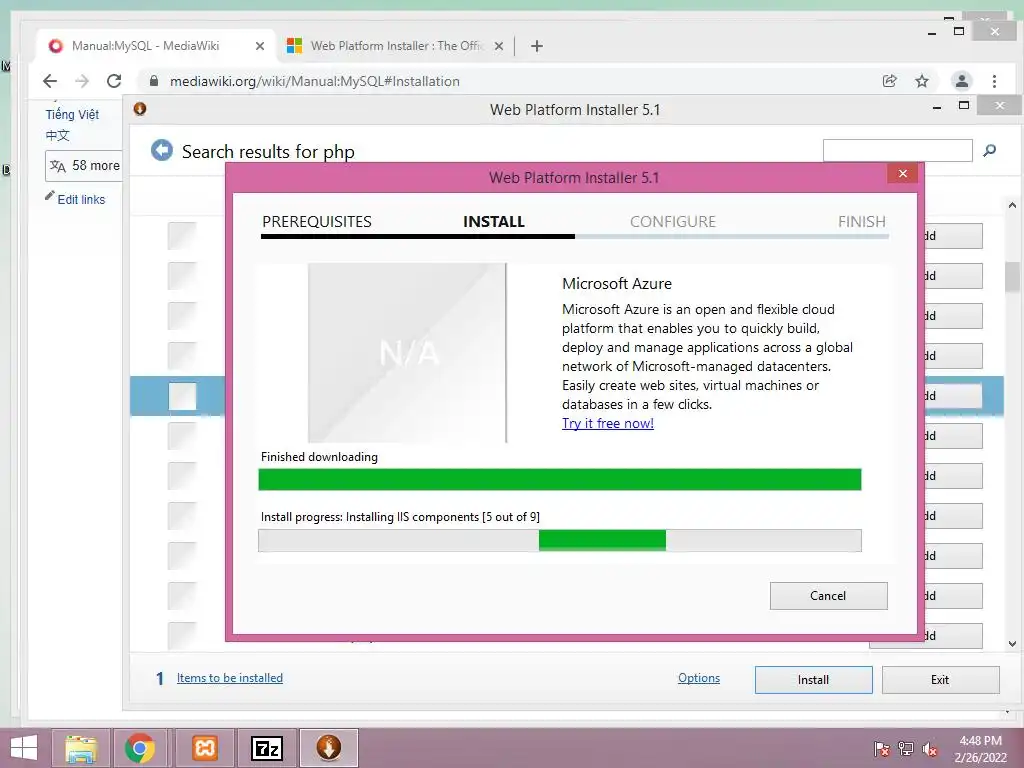The image size is (1024, 768).
Task: Switch to the Web Platform Installer browser tab
Action: tap(395, 46)
